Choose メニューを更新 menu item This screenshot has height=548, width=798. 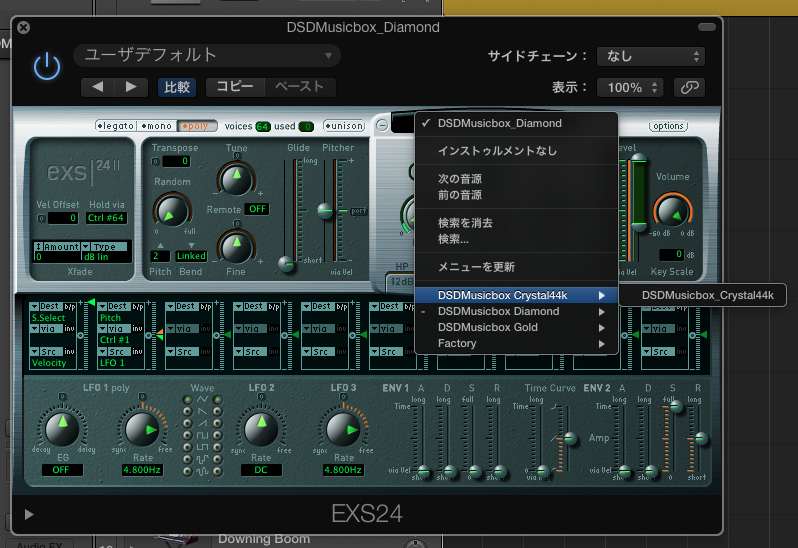point(516,267)
